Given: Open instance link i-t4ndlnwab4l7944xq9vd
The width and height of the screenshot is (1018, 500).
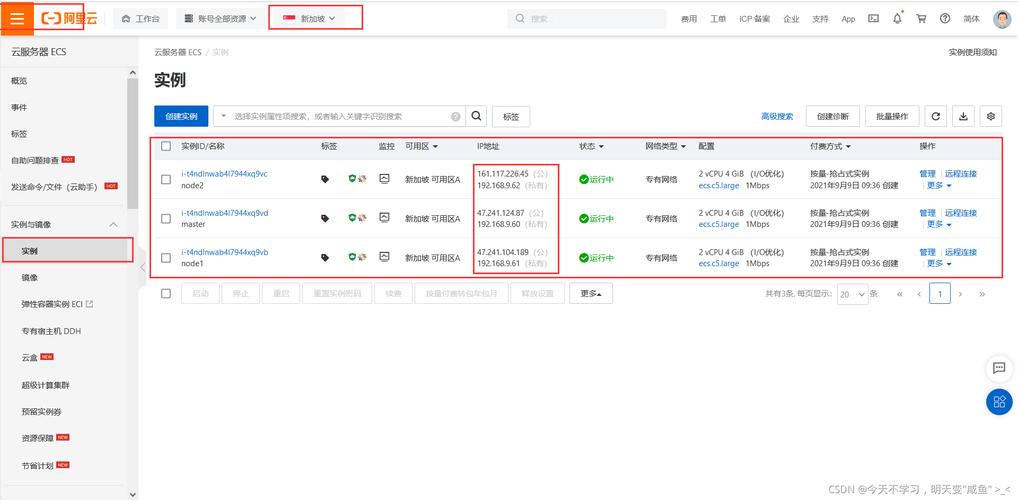Looking at the screenshot, I should [x=225, y=213].
